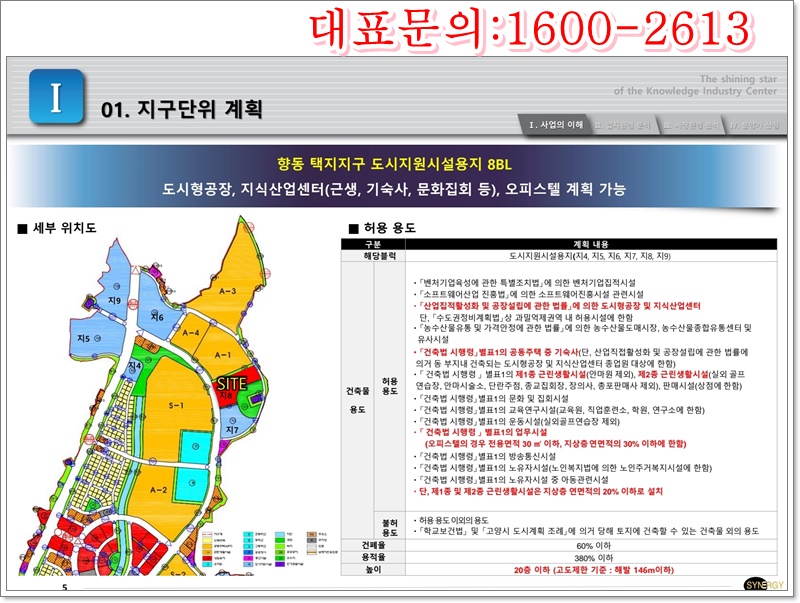This screenshot has width=800, height=603.
Task: Click the '01. 지구단위 계획' slide title
Action: [x=182, y=109]
